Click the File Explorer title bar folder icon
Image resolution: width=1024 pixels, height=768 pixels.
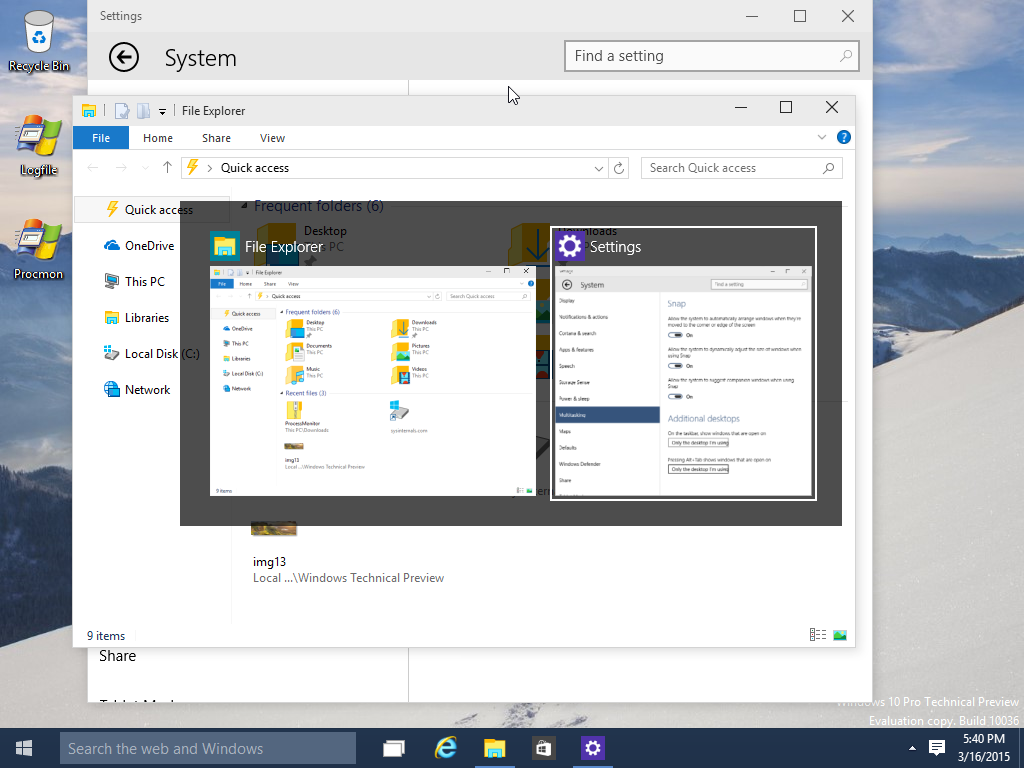89,110
